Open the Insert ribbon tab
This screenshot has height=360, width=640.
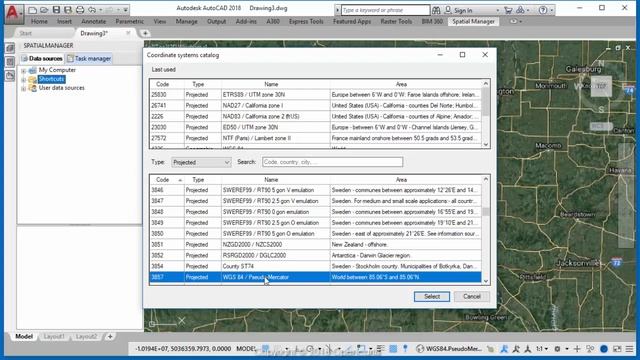64,22
